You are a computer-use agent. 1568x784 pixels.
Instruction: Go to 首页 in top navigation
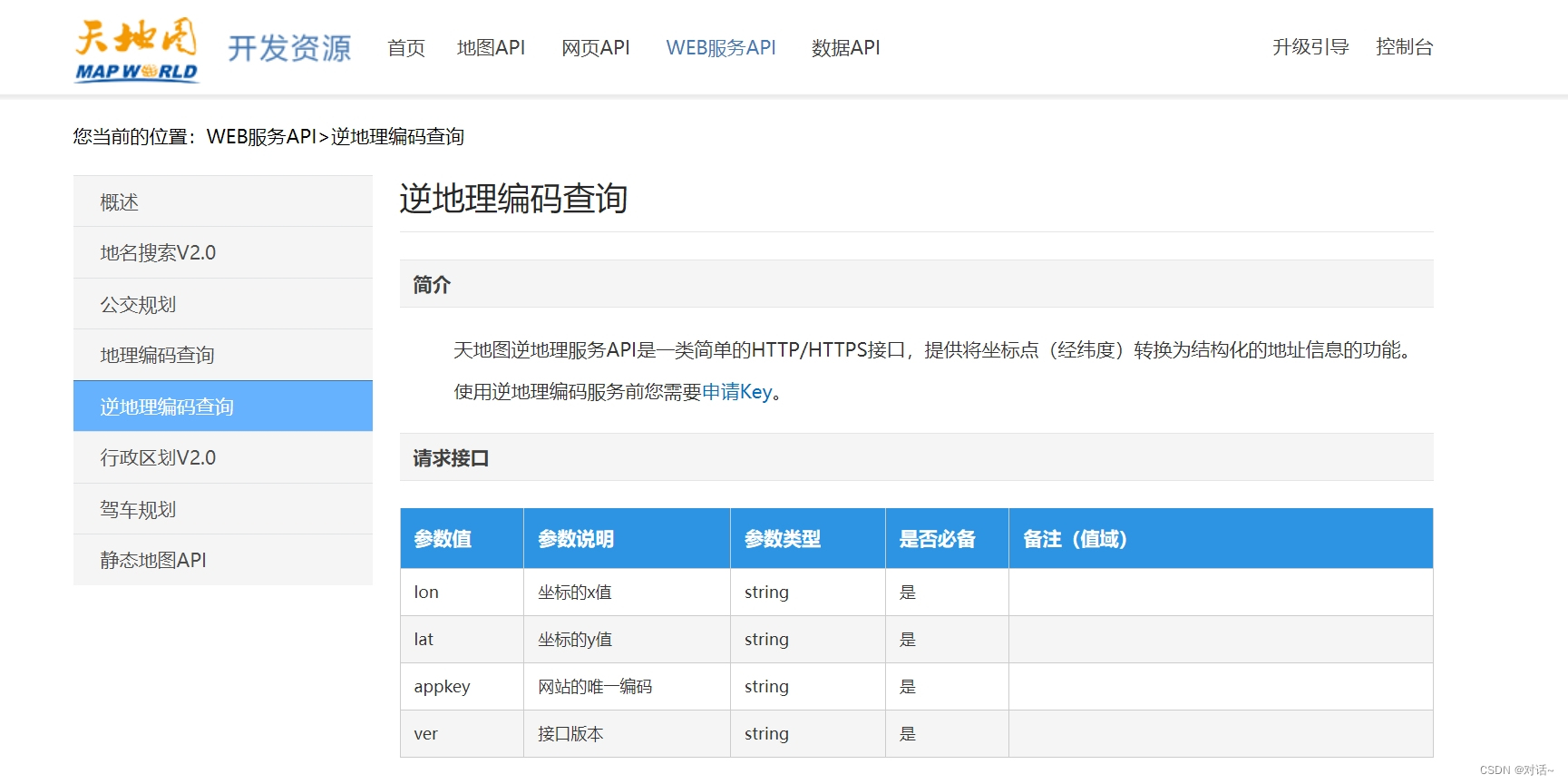coord(406,48)
